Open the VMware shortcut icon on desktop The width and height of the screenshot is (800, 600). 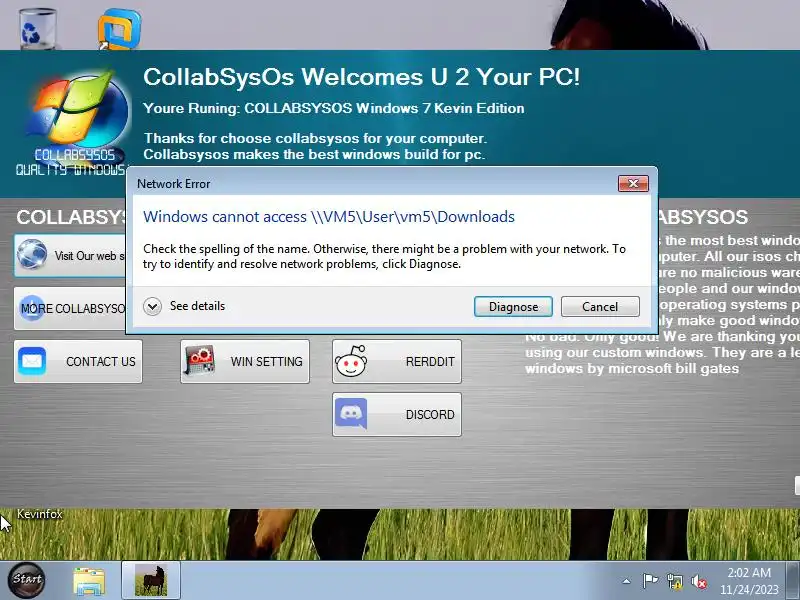[119, 29]
